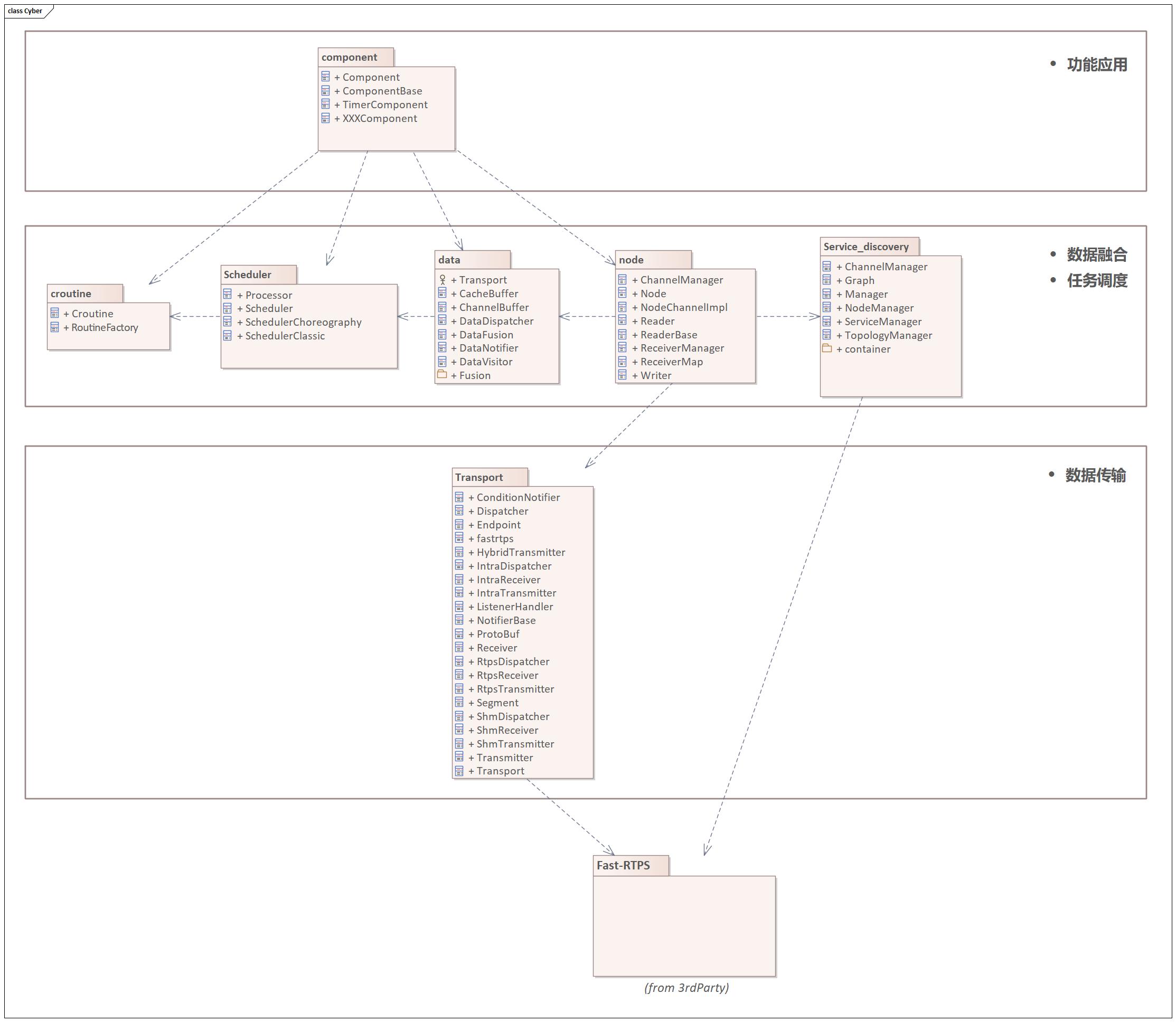
Task: Select the Scheduler package title tab
Action: [x=258, y=275]
